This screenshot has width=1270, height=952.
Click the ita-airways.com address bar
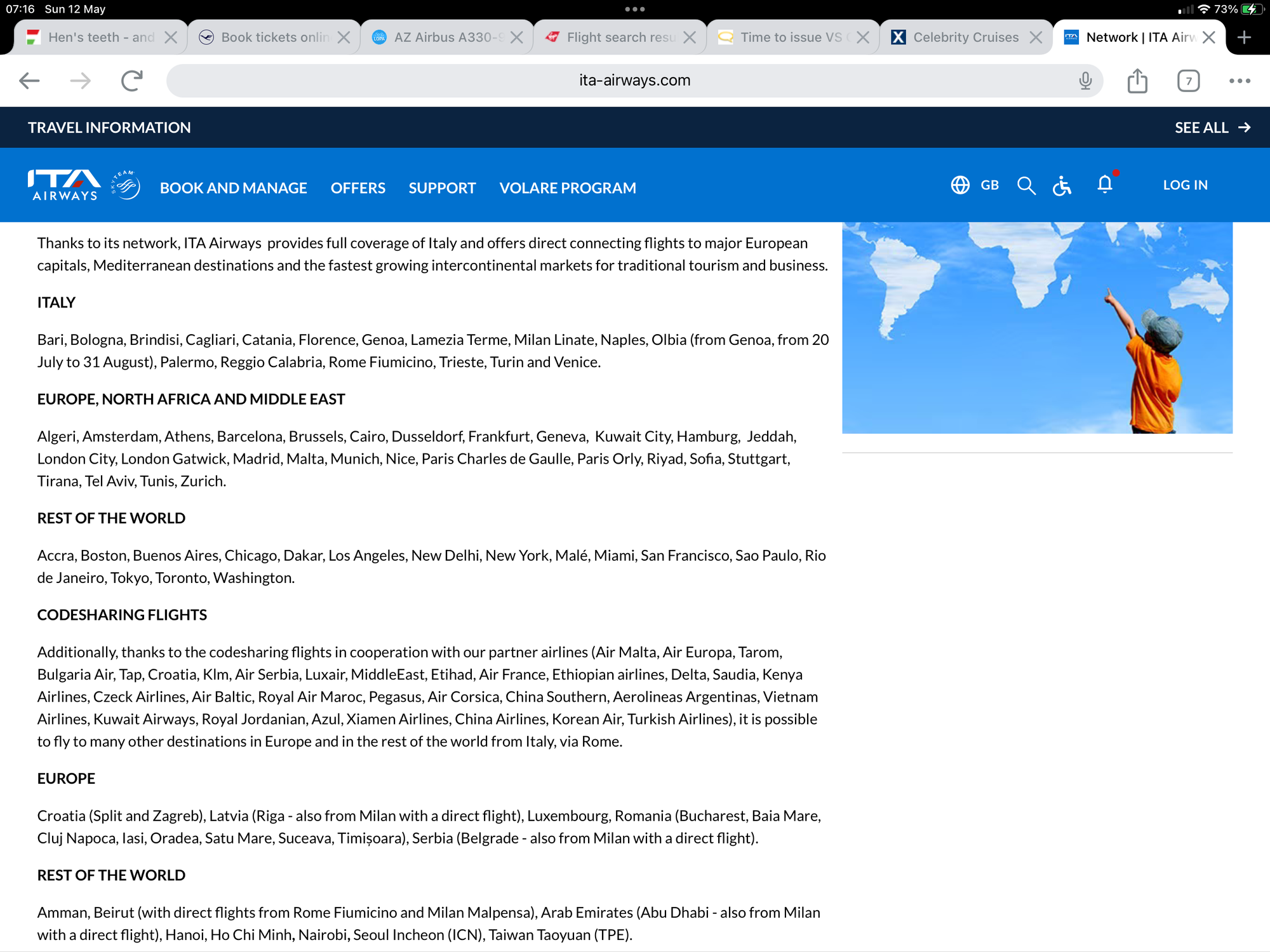tap(634, 81)
